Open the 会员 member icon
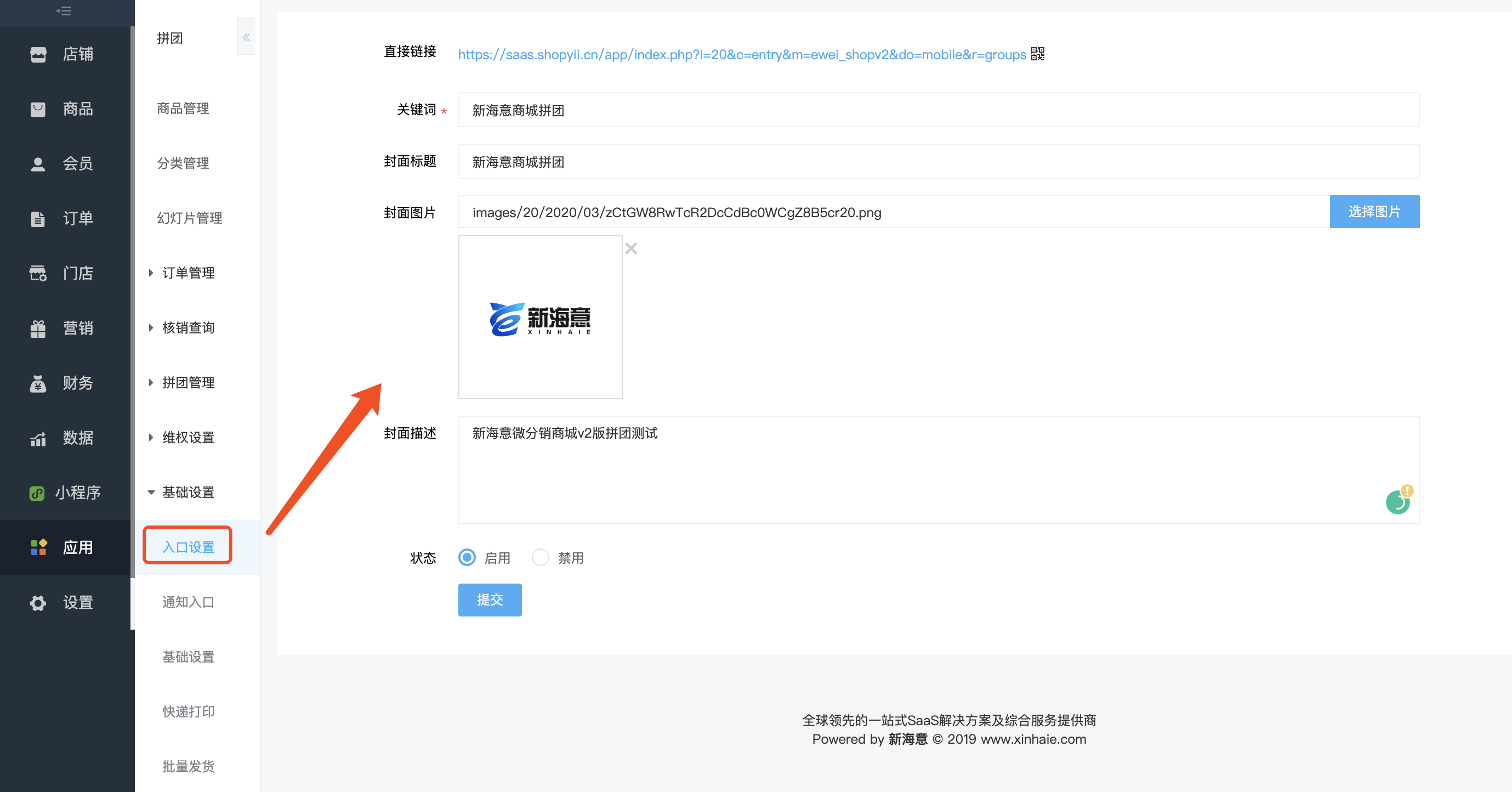 pos(38,164)
